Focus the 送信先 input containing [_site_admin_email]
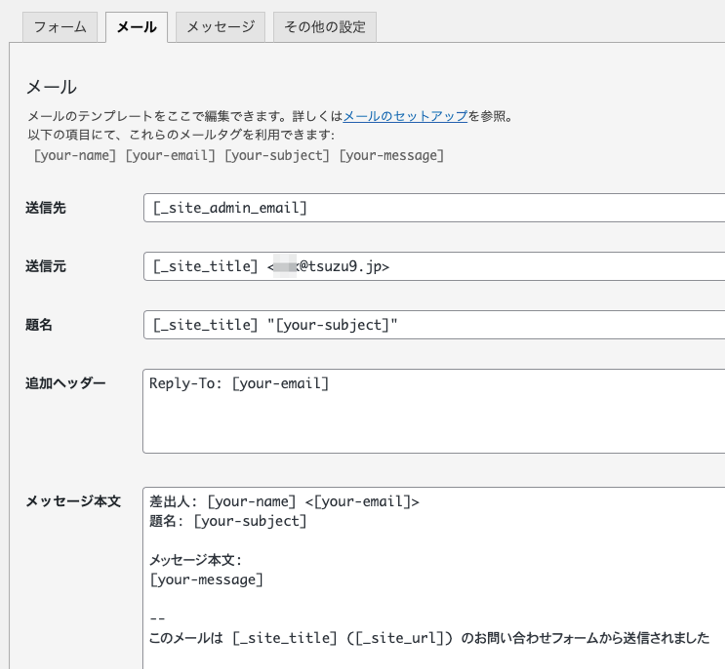The width and height of the screenshot is (725, 669). coord(434,208)
